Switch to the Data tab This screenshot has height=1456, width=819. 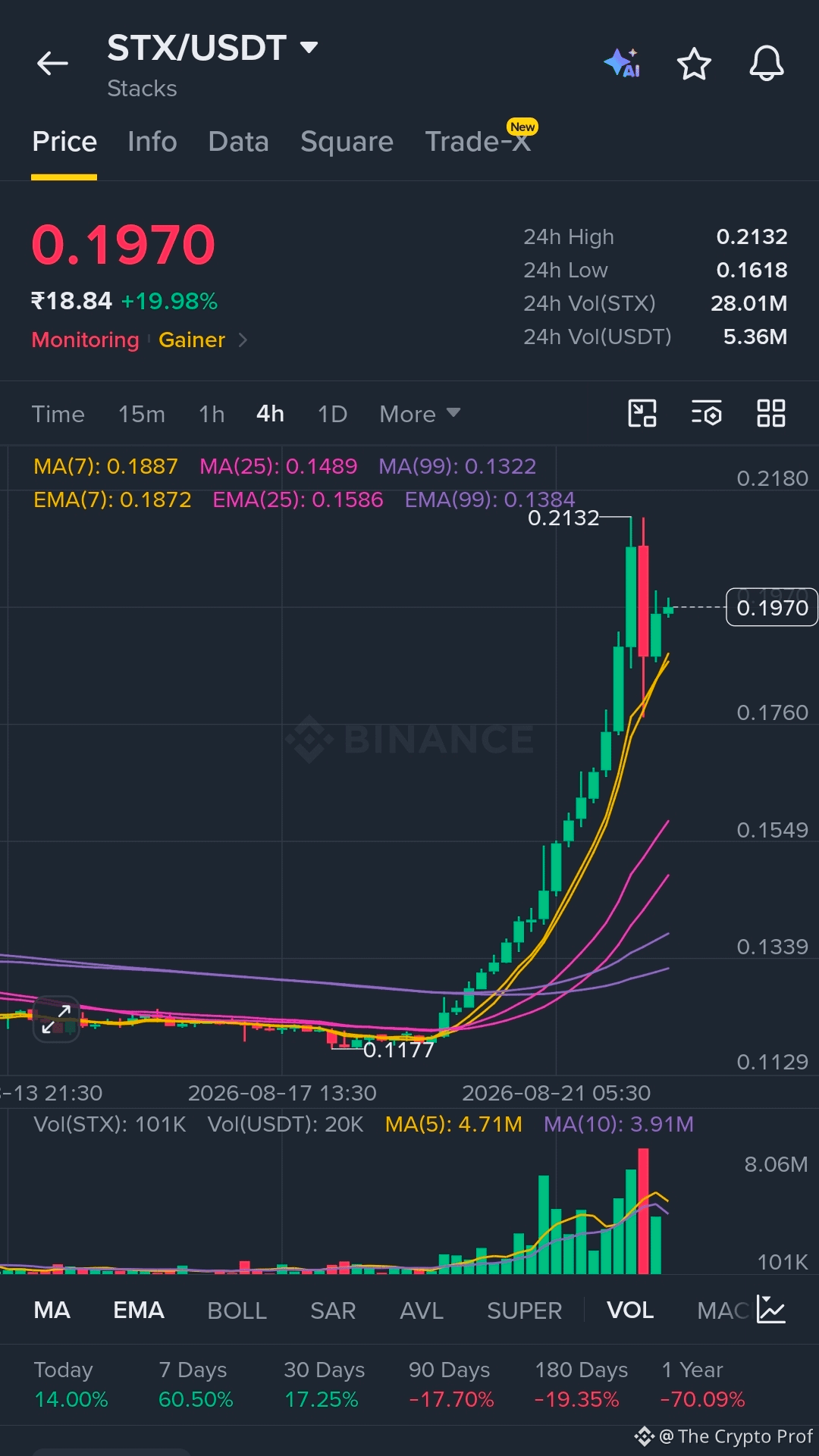pyautogui.click(x=239, y=142)
